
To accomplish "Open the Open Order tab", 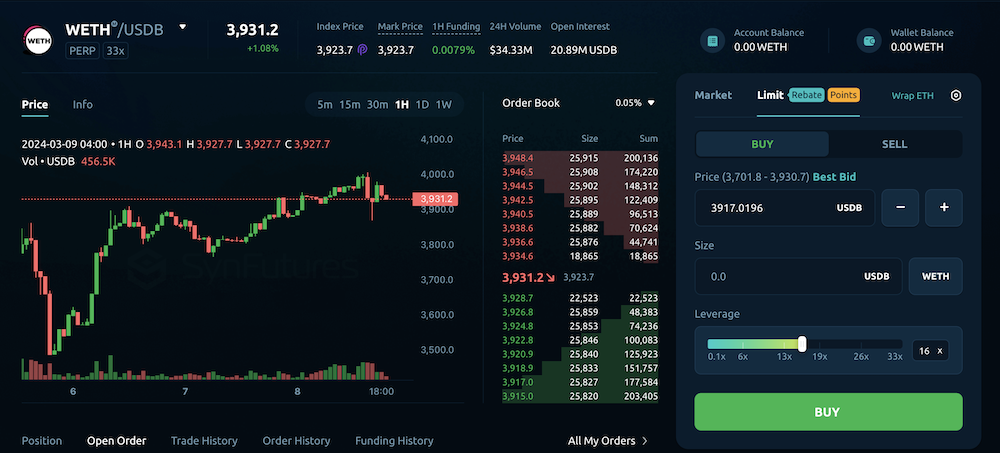I will 117,441.
